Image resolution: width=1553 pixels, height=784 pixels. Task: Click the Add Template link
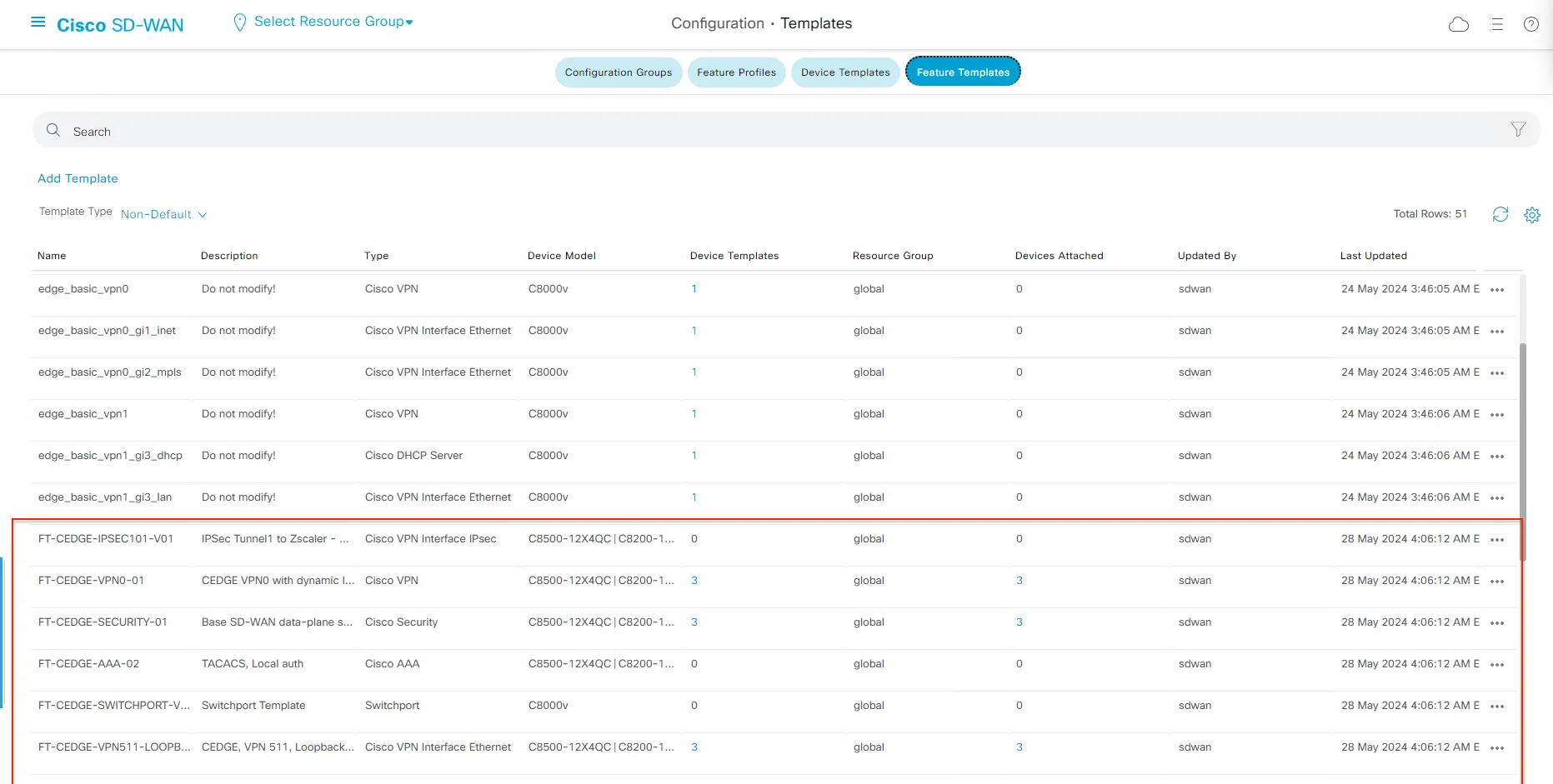(78, 178)
